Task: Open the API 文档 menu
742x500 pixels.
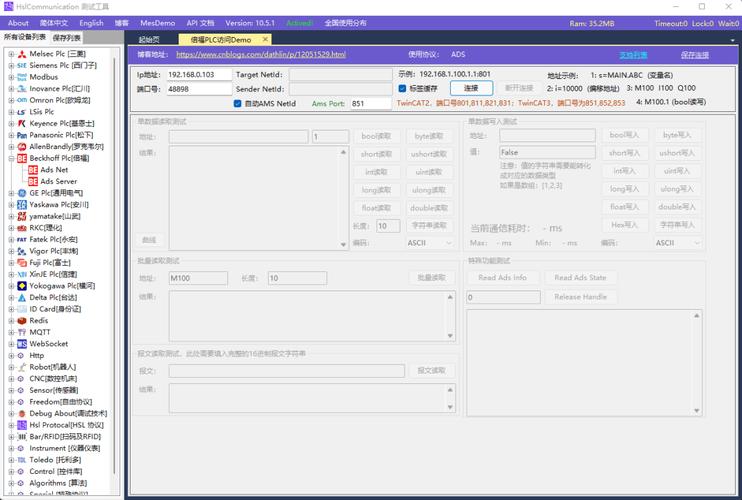Action: 200,23
